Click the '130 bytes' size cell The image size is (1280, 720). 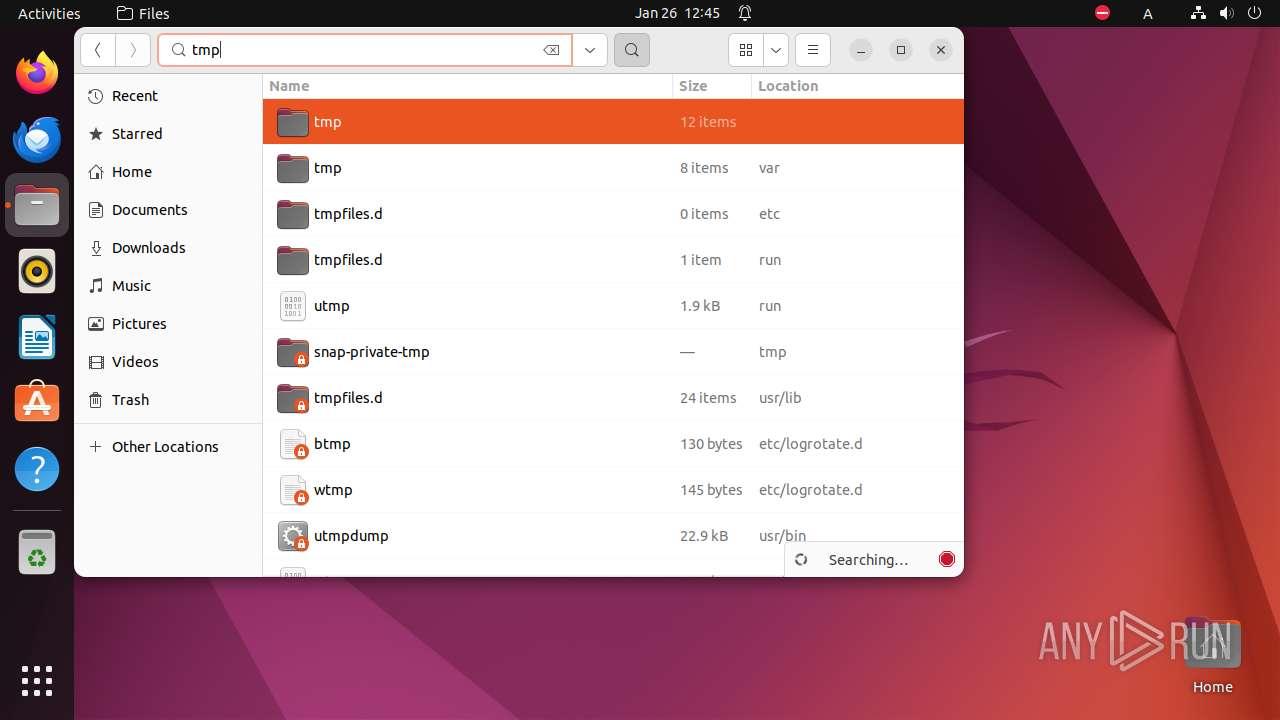(711, 444)
